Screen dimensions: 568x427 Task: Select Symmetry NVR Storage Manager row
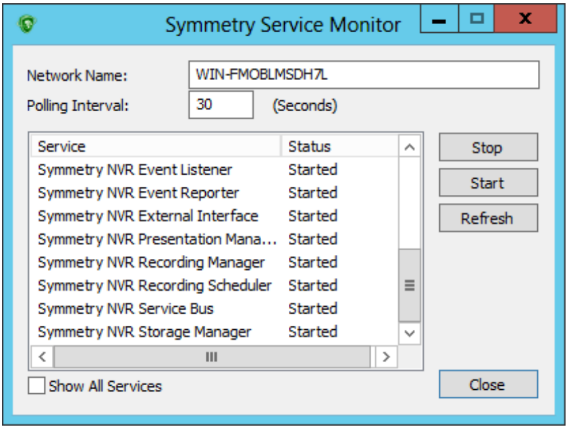[x=214, y=332]
